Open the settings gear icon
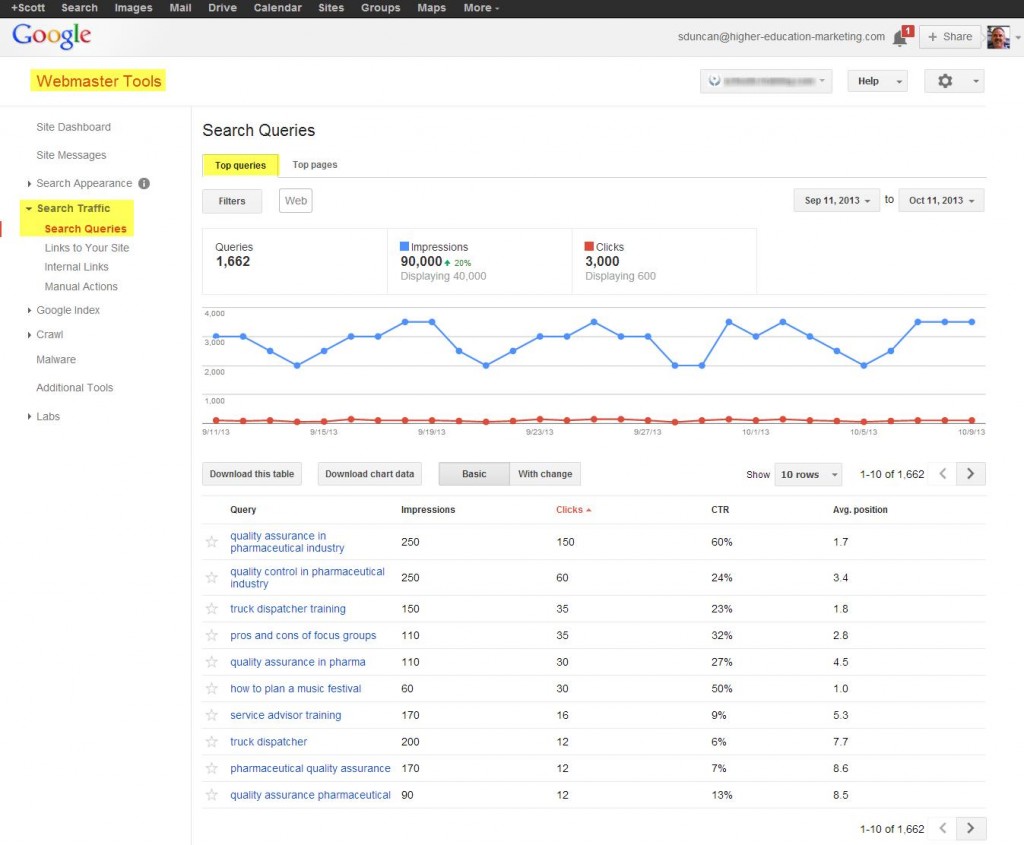Viewport: 1024px width, 845px height. pyautogui.click(x=945, y=81)
